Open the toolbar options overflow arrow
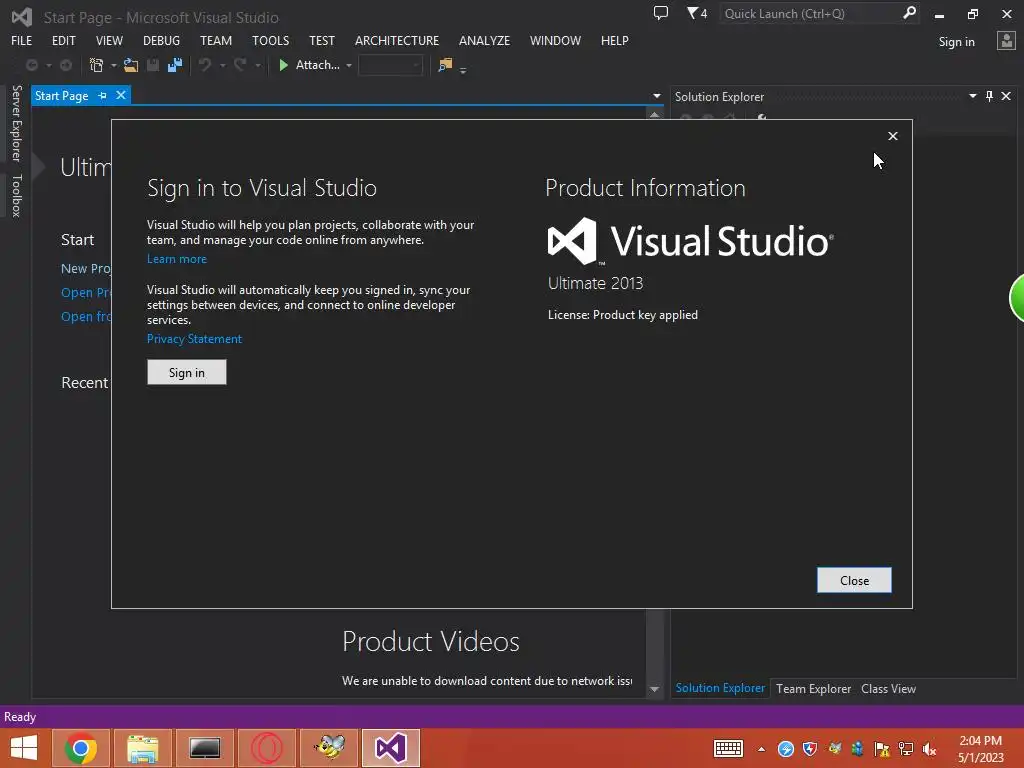 coord(463,70)
